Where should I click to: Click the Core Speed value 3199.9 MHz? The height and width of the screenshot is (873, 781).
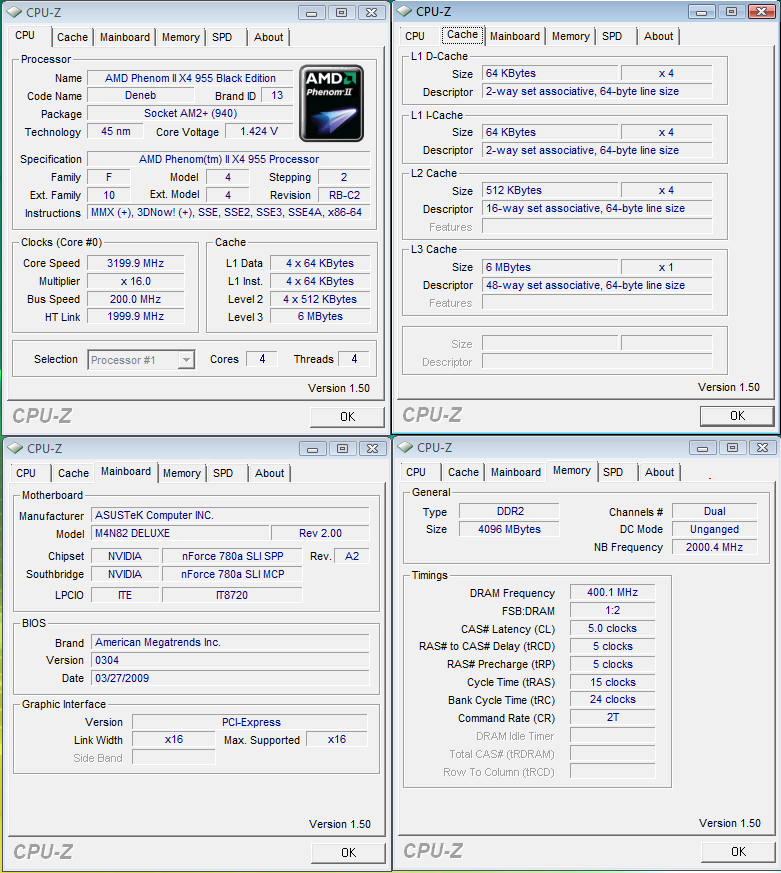135,263
